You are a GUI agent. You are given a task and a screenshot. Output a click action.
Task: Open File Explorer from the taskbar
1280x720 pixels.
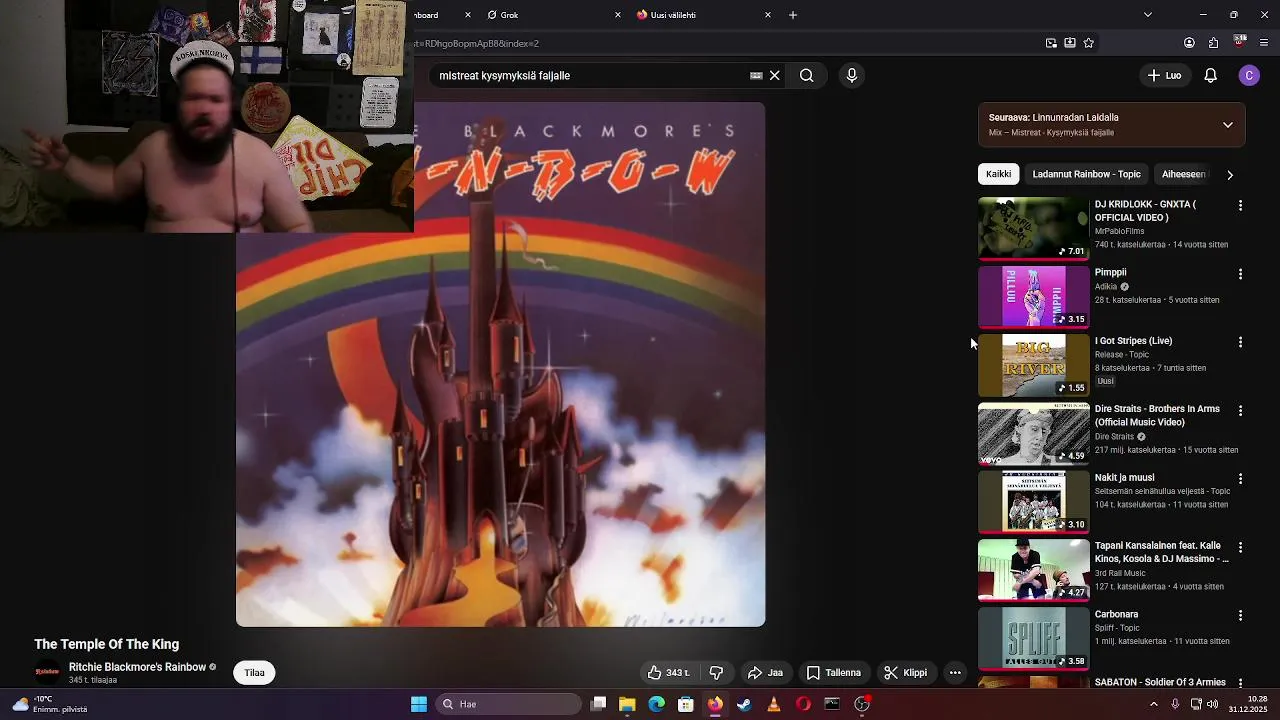point(627,704)
